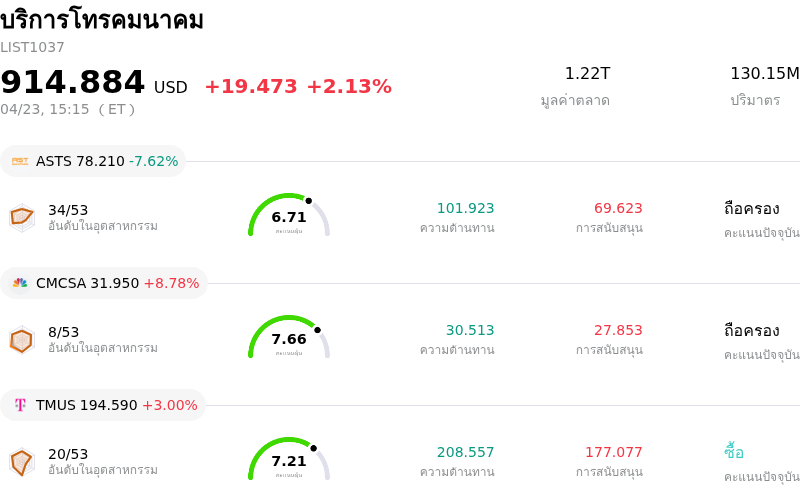Click ASTS support value 69.623

[x=618, y=208]
